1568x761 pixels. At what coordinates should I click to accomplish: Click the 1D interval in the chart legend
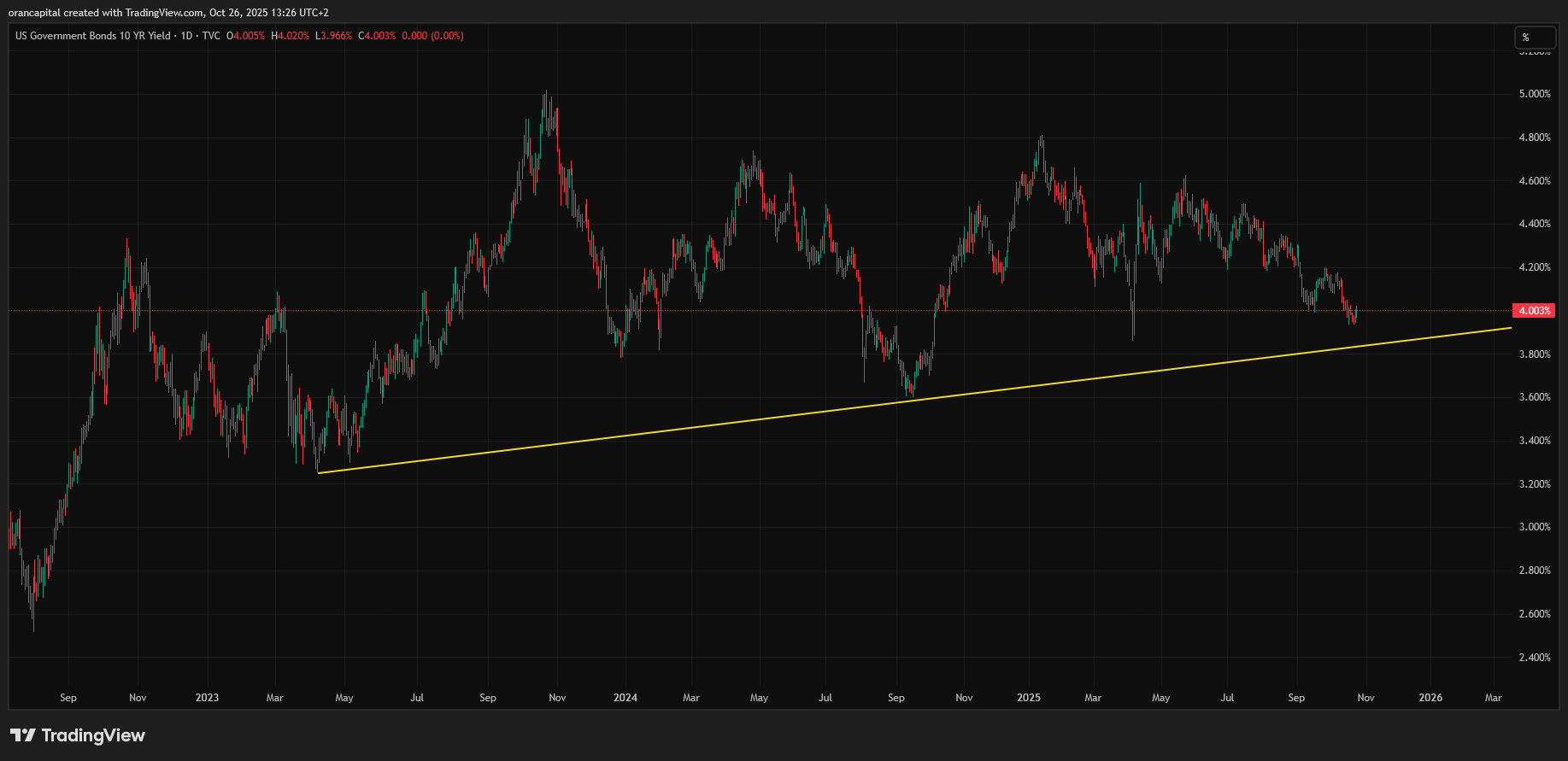coord(186,36)
